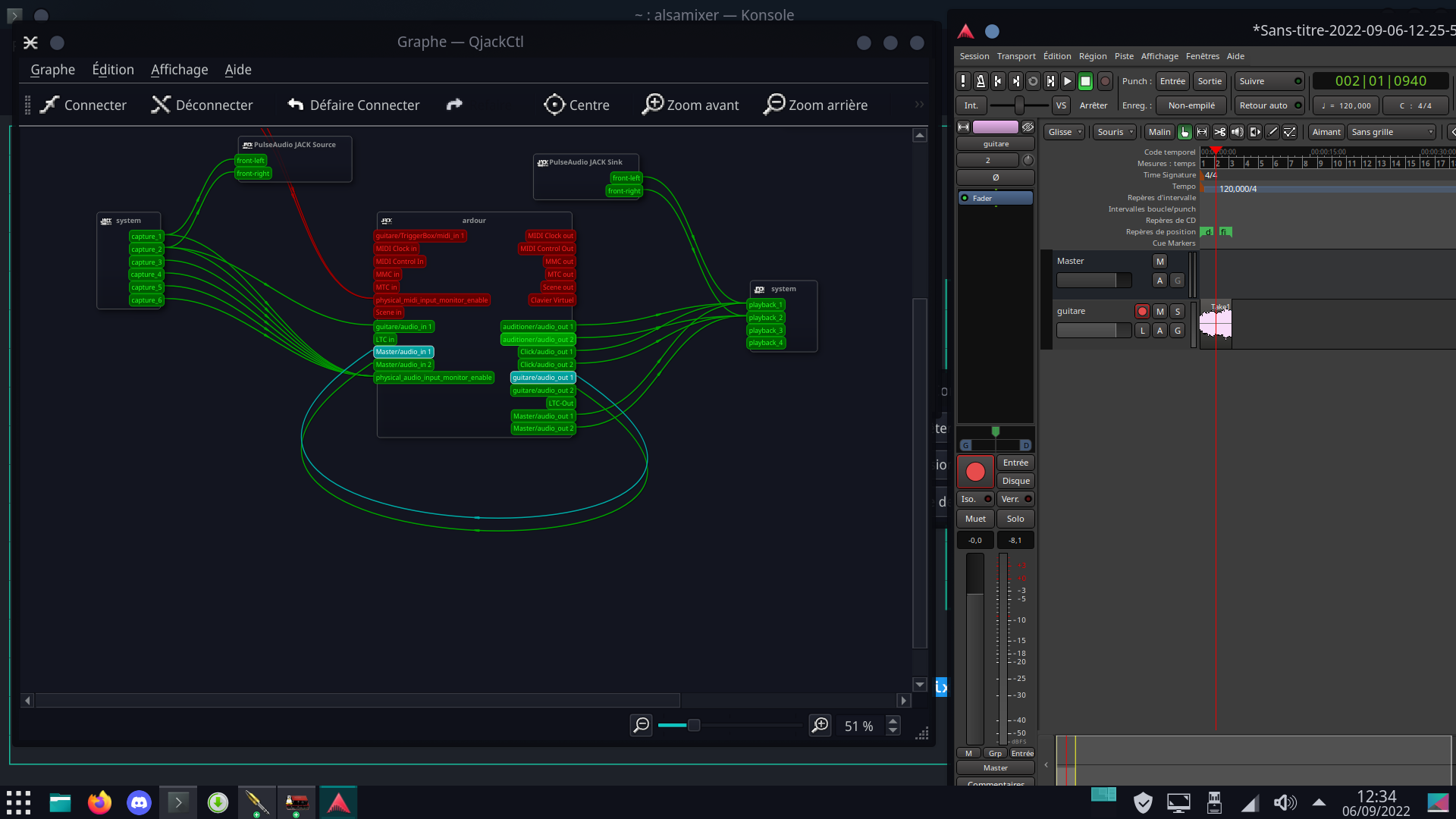Toggle Retour auto option

coord(1269,105)
